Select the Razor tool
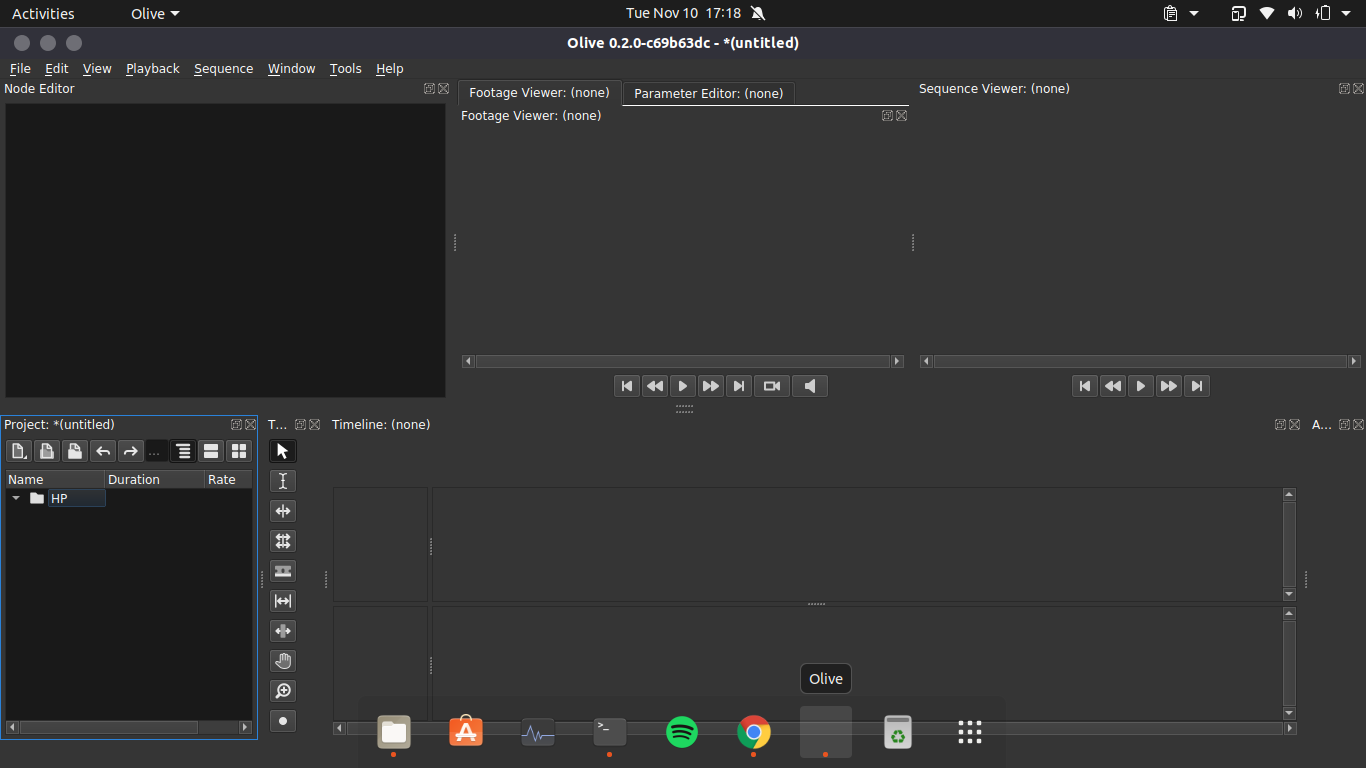 tap(283, 571)
